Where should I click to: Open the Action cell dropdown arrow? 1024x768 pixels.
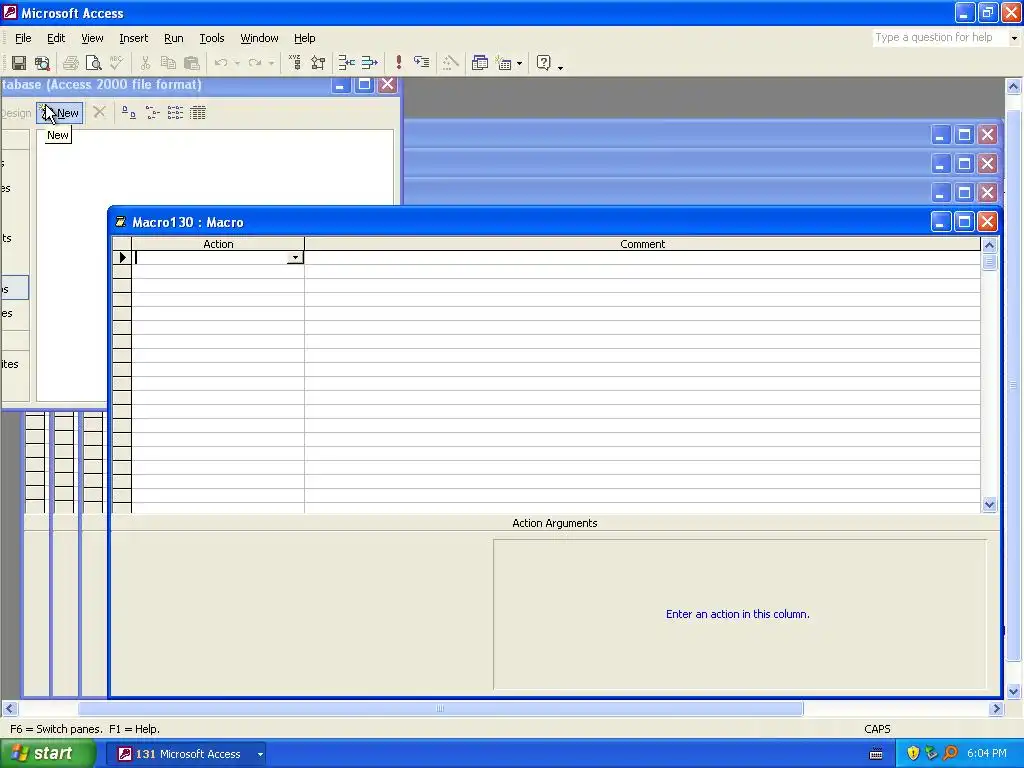pos(295,257)
